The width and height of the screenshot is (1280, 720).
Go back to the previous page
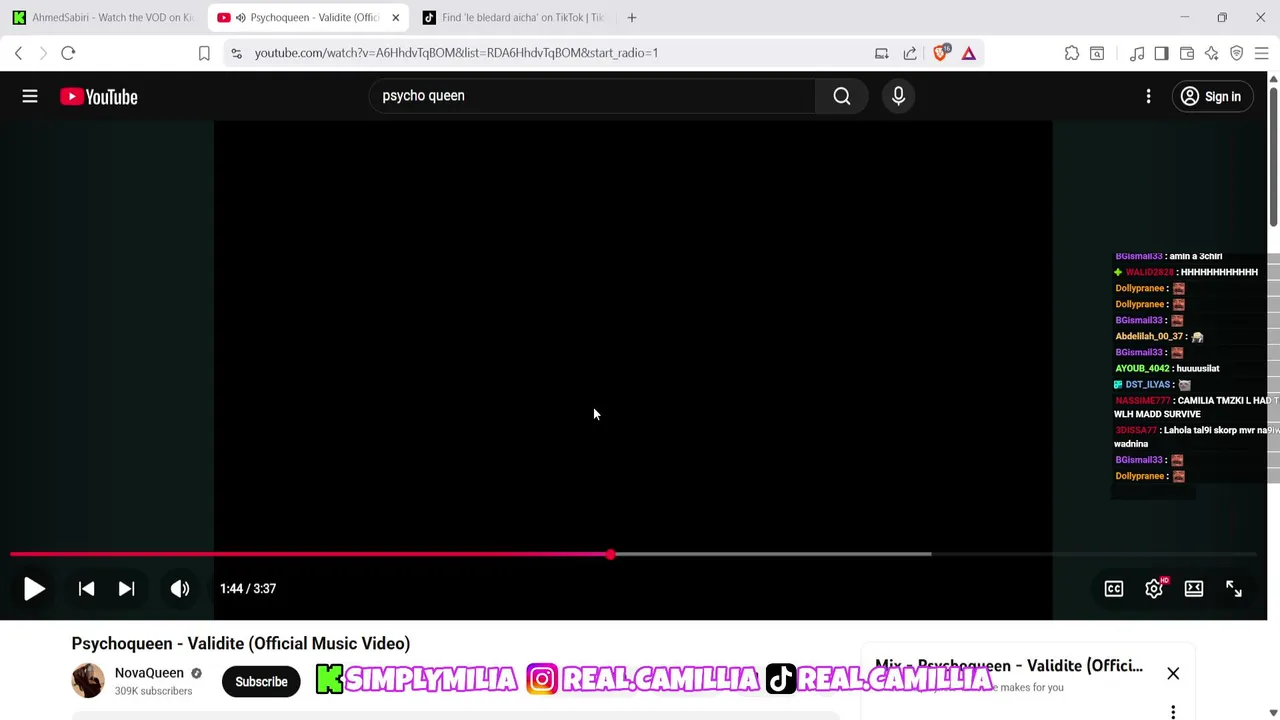point(18,53)
